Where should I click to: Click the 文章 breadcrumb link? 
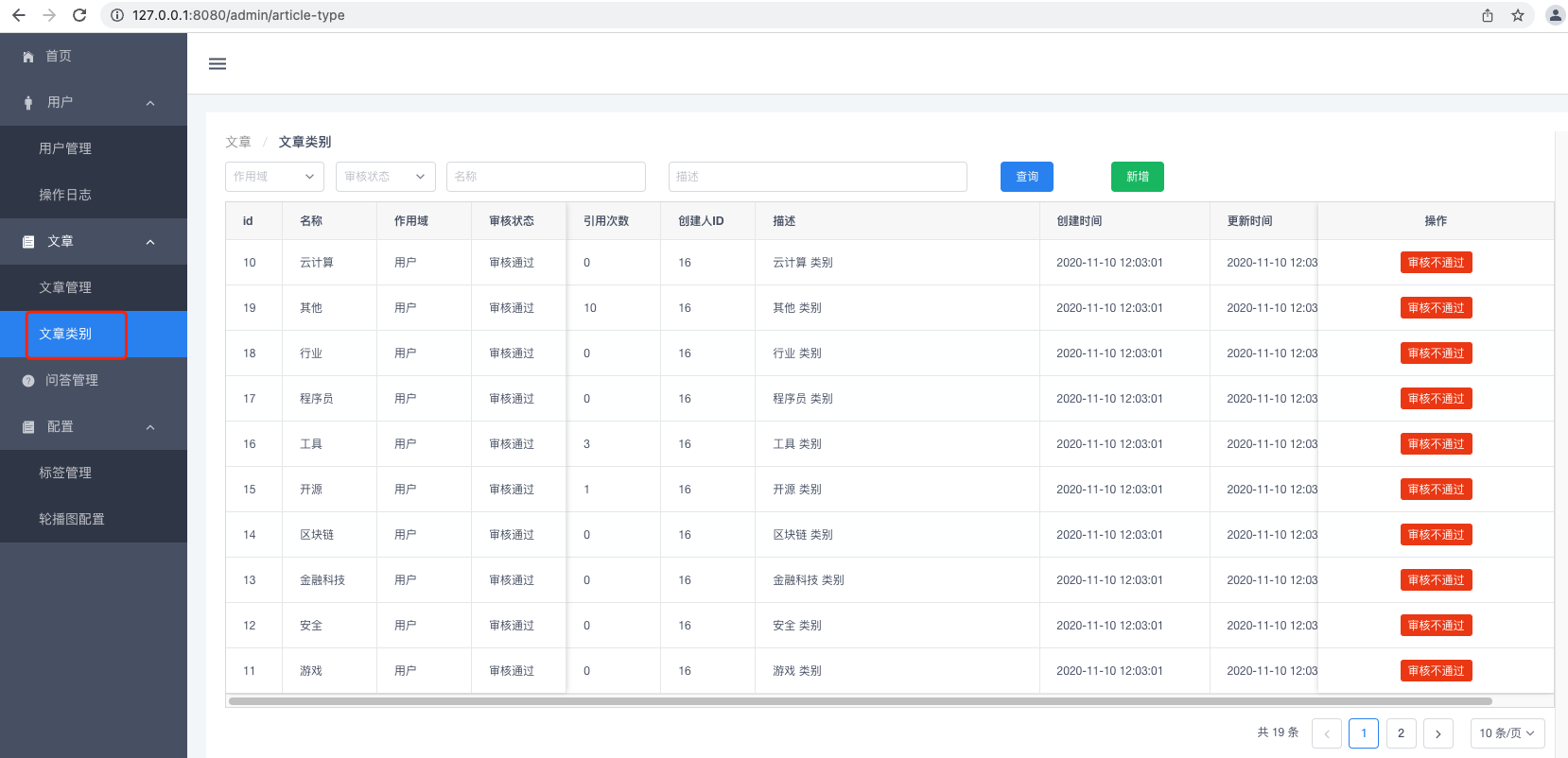coord(238,142)
